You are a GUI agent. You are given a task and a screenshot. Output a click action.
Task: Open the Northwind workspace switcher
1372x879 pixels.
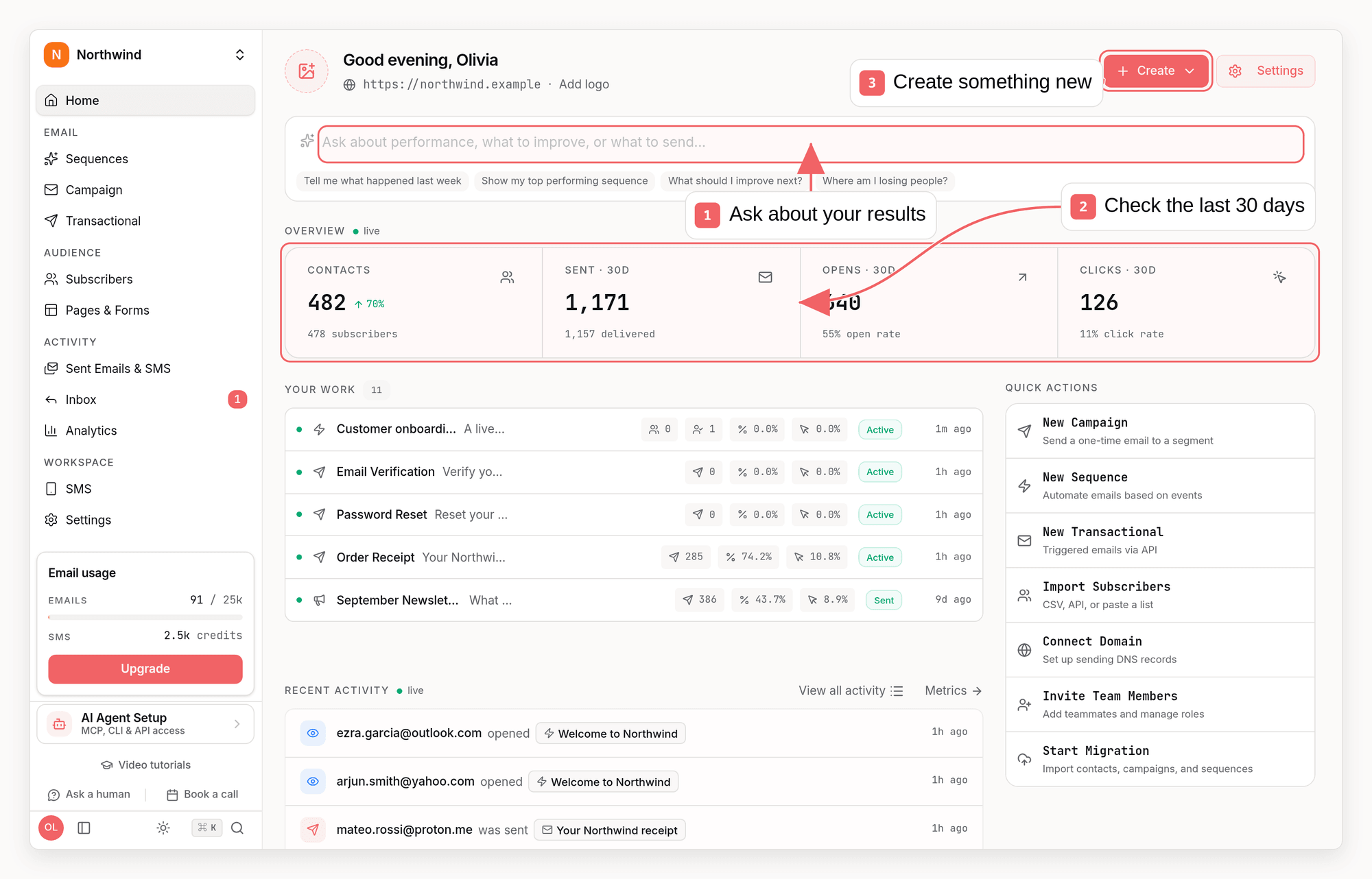[x=145, y=55]
